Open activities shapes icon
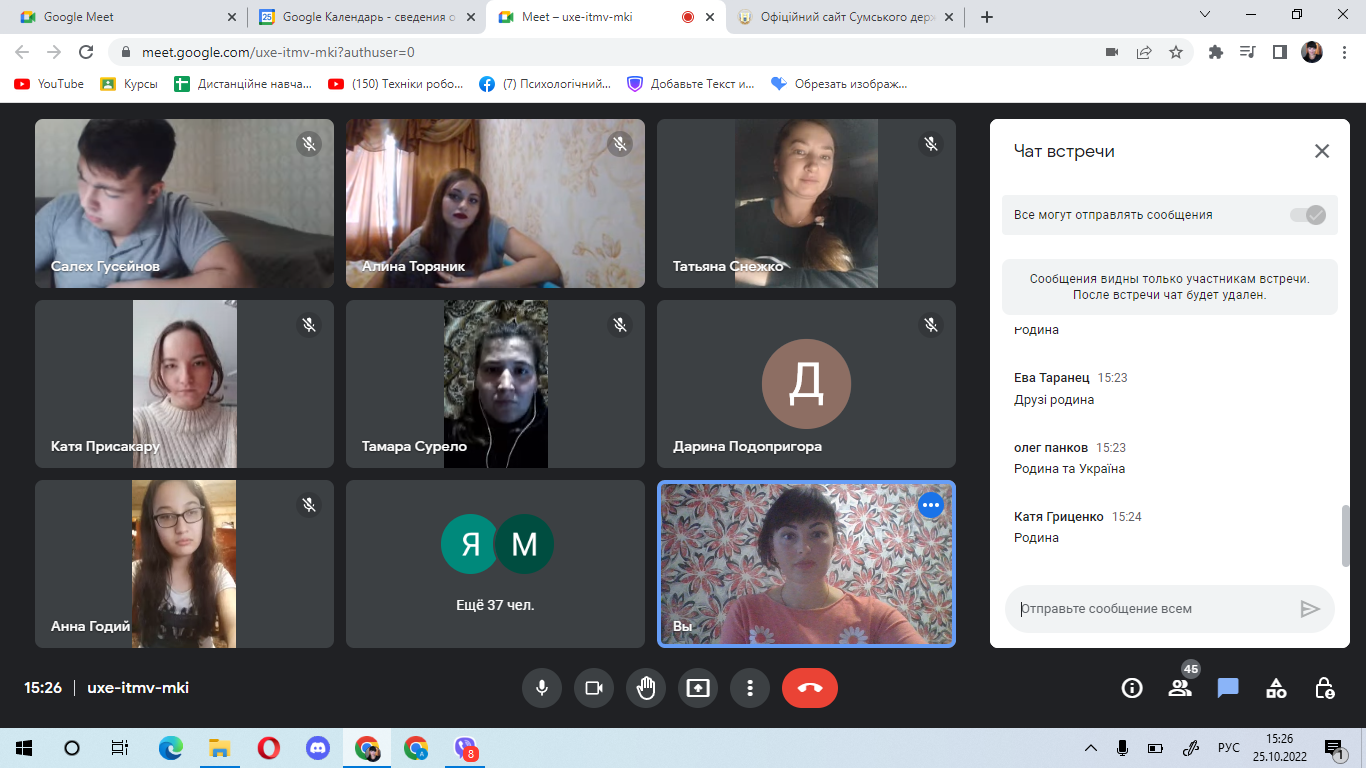 [1276, 688]
